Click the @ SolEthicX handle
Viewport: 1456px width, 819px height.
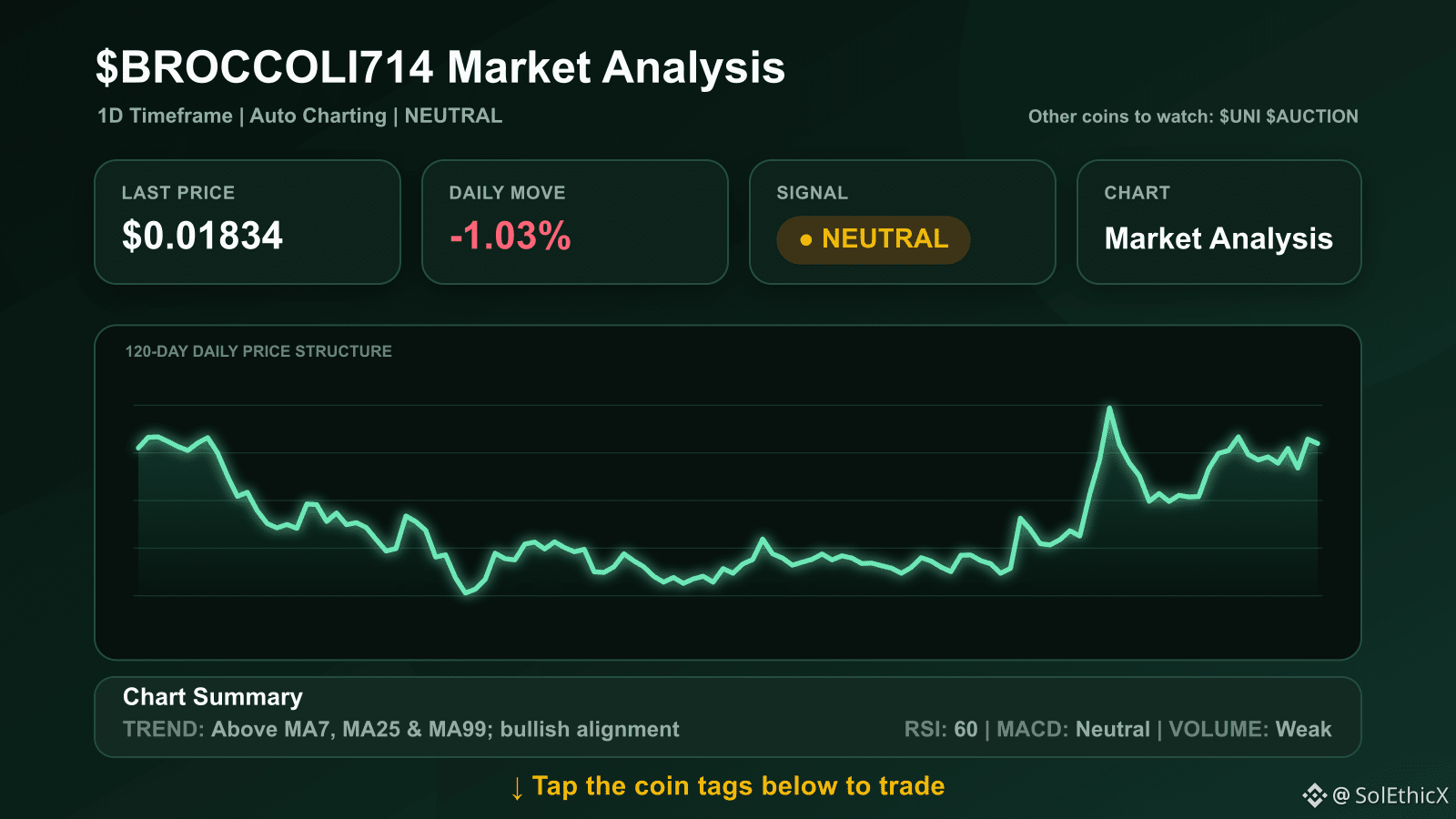tap(1390, 795)
